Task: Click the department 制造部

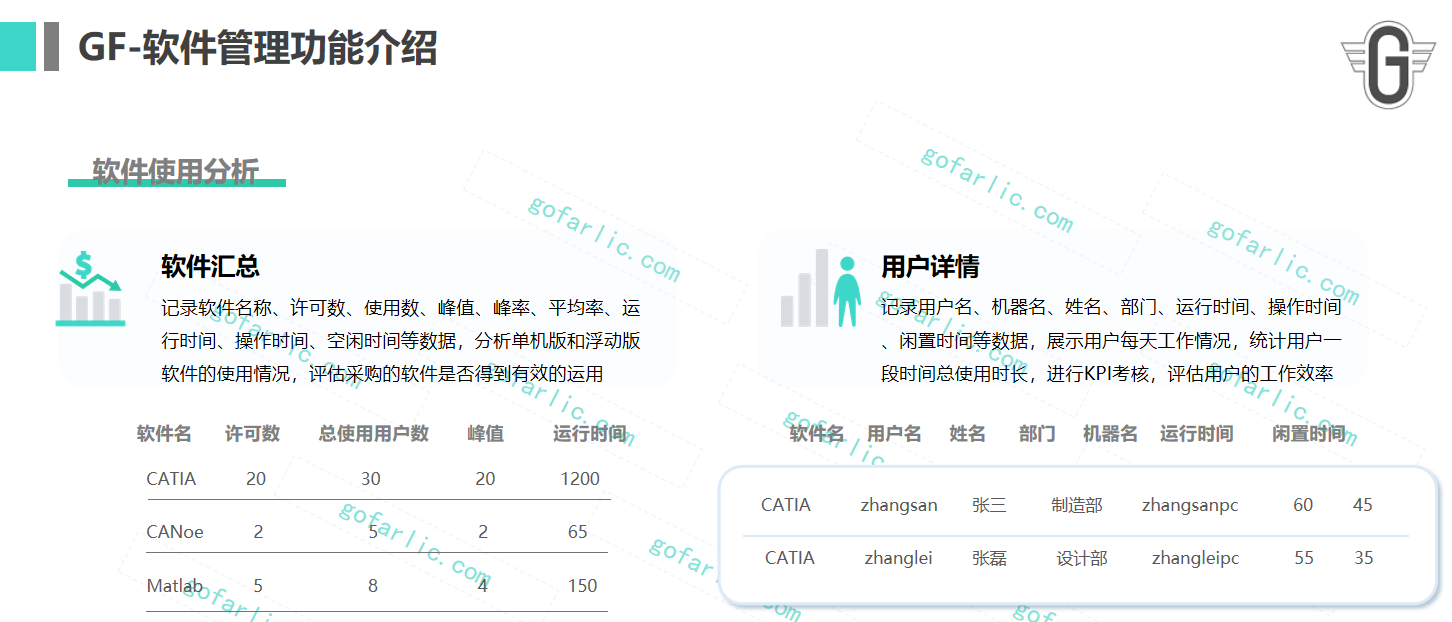Action: [1077, 505]
